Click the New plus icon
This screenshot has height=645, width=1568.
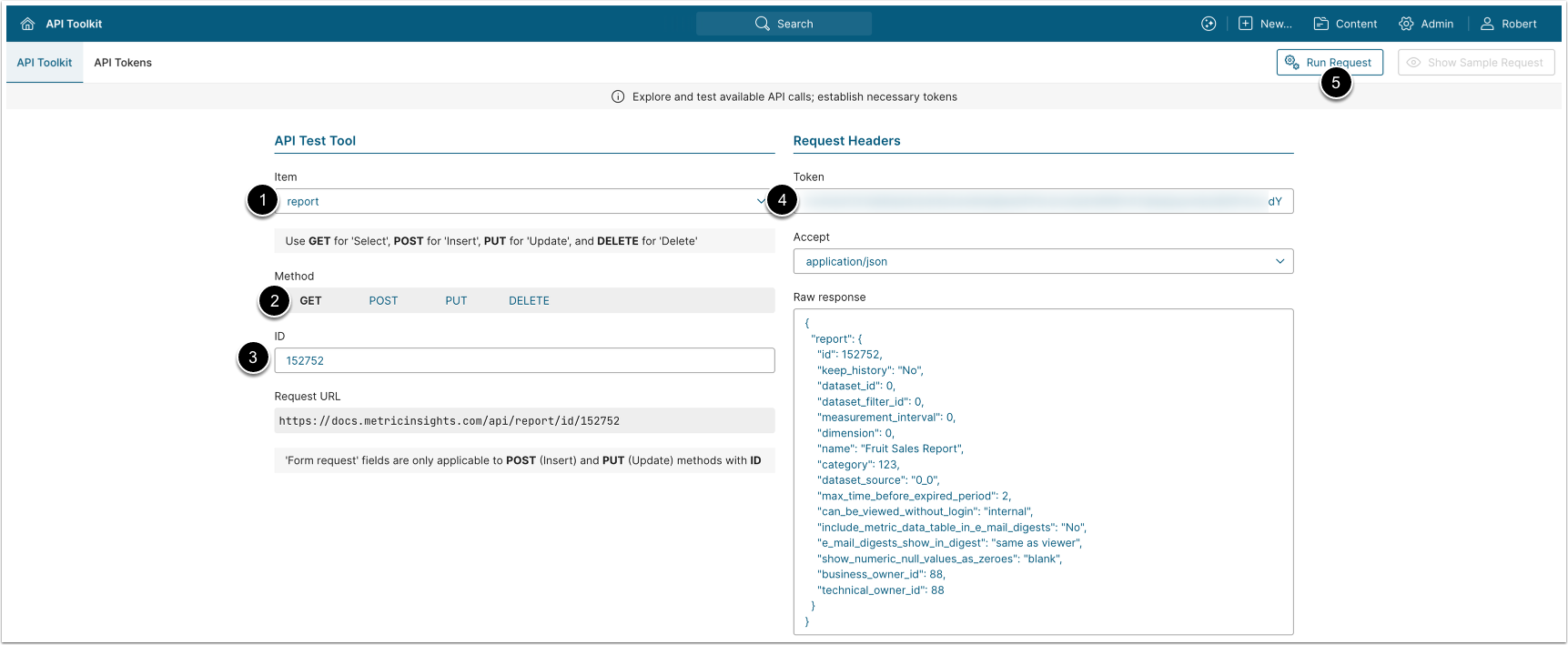(x=1245, y=24)
